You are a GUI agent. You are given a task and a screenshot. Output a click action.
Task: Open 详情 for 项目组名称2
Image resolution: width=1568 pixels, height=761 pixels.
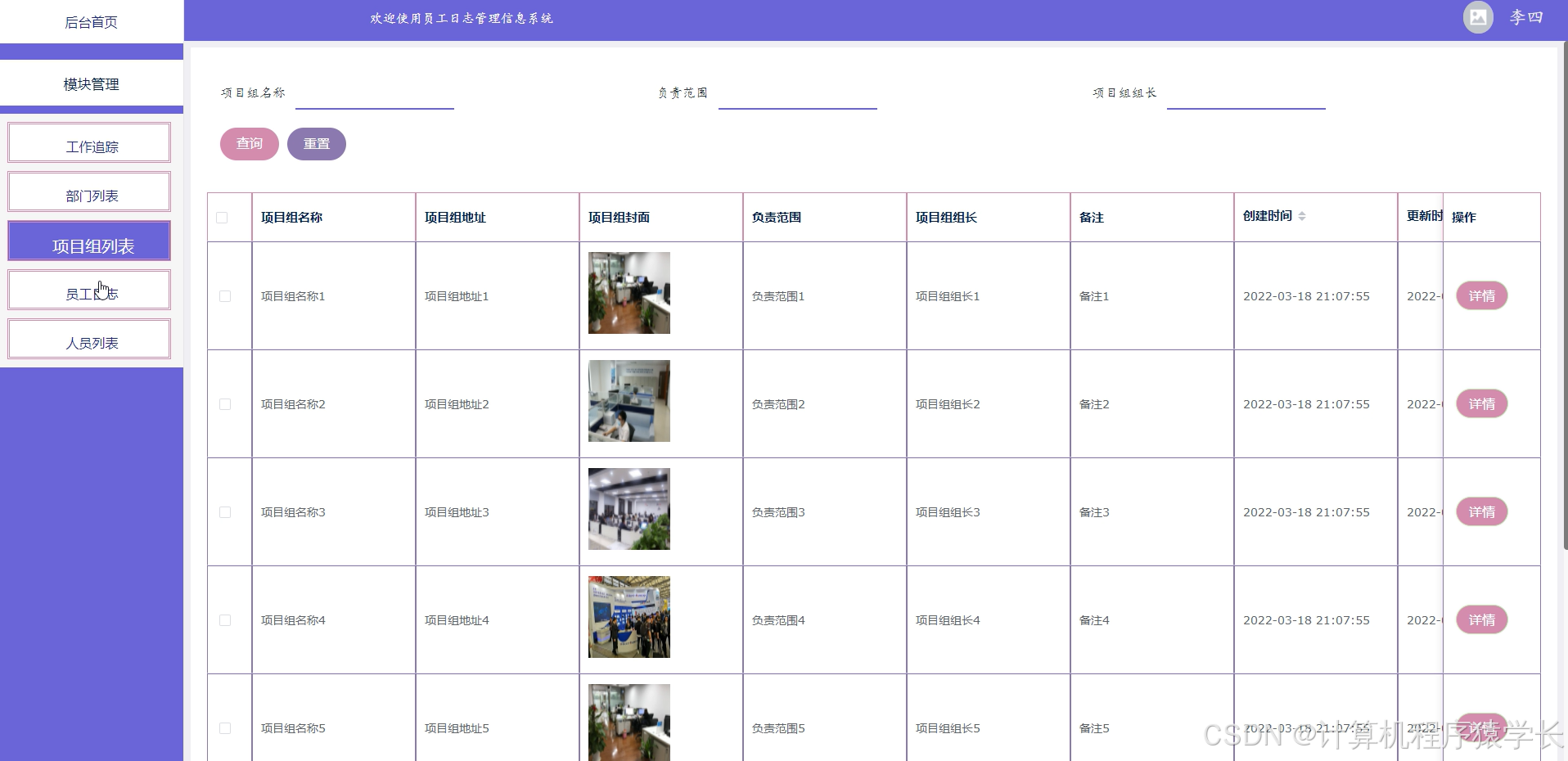point(1482,403)
